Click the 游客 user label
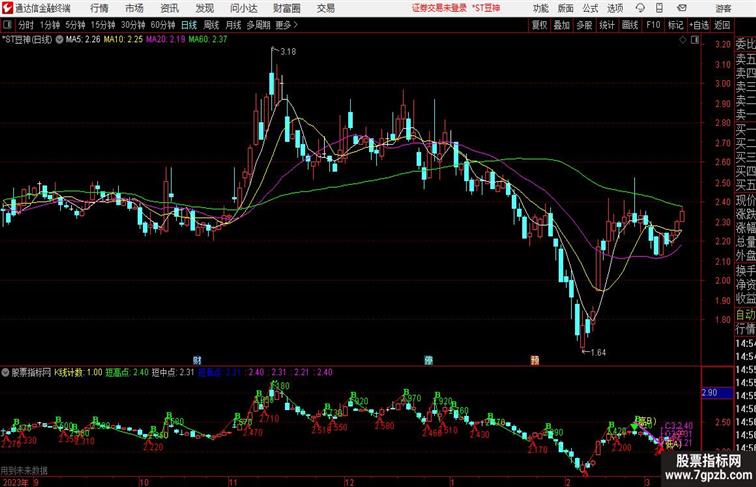 pyautogui.click(x=723, y=8)
